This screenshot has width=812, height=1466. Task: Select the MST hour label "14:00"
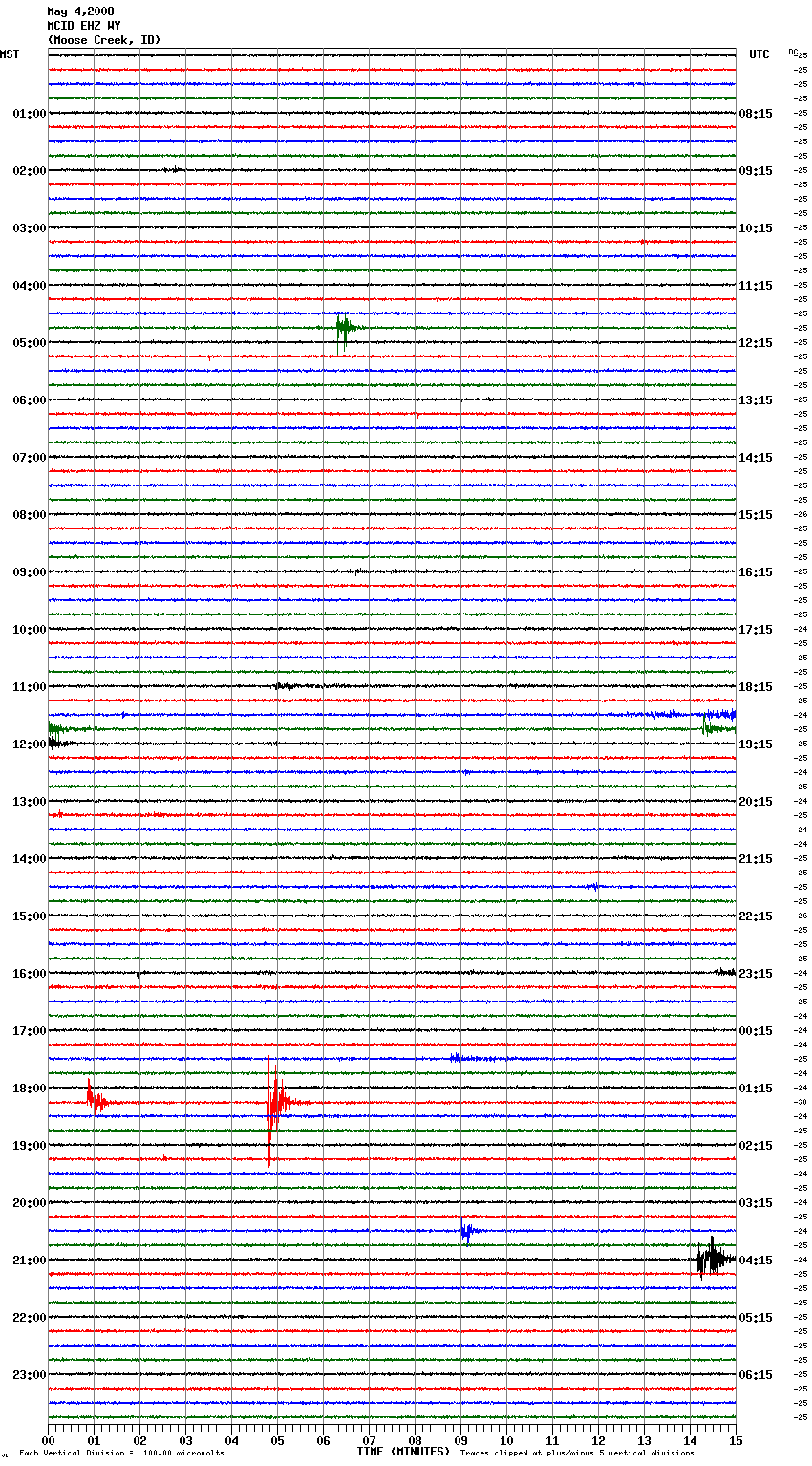pos(30,859)
